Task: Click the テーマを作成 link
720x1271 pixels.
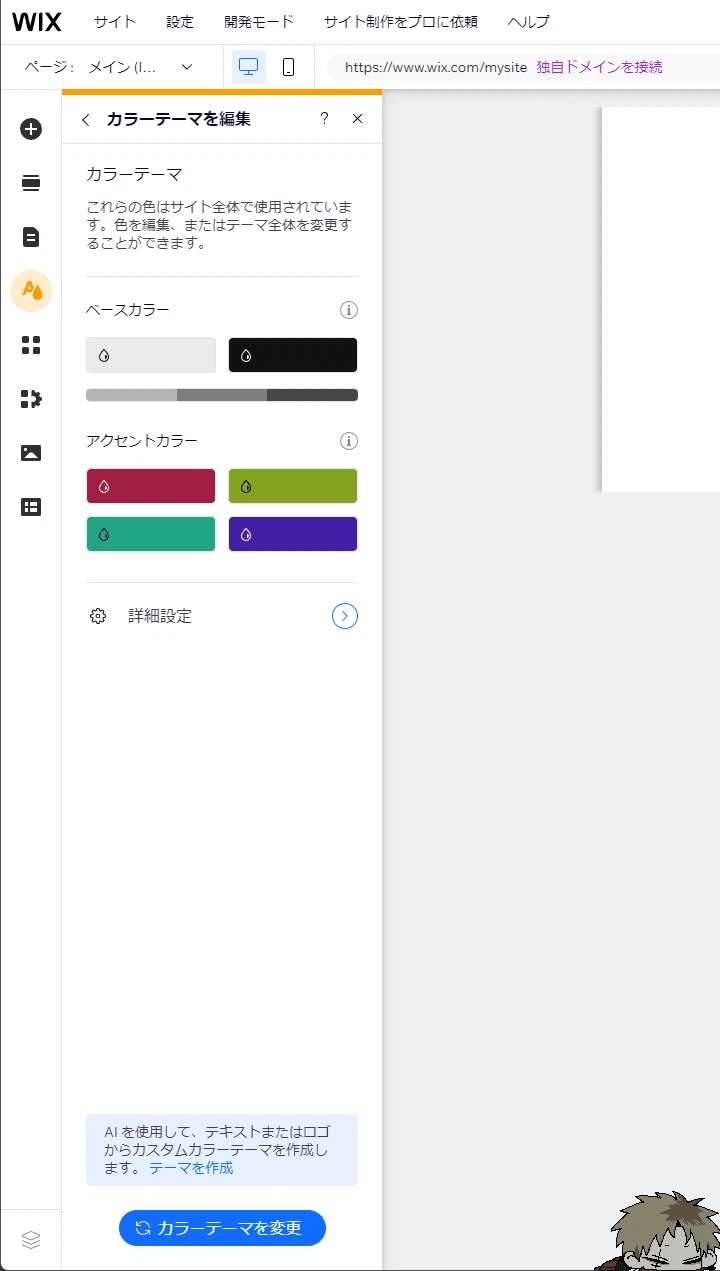Action: click(x=191, y=1167)
